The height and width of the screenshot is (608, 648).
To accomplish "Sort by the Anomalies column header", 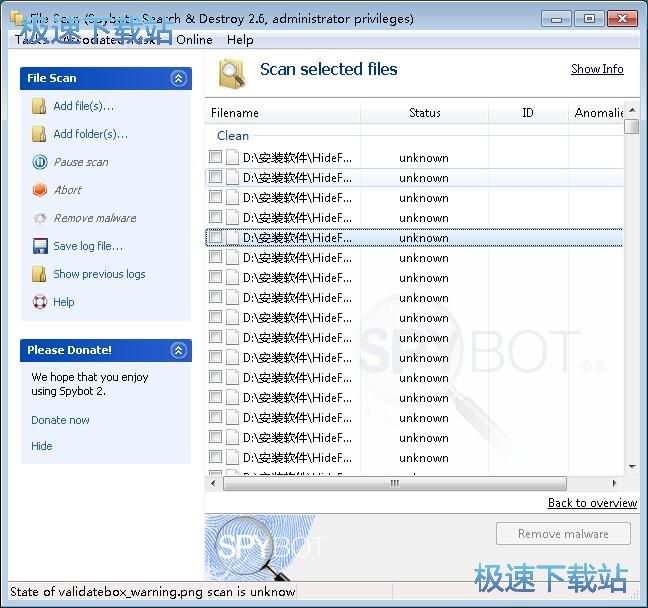I will point(596,113).
